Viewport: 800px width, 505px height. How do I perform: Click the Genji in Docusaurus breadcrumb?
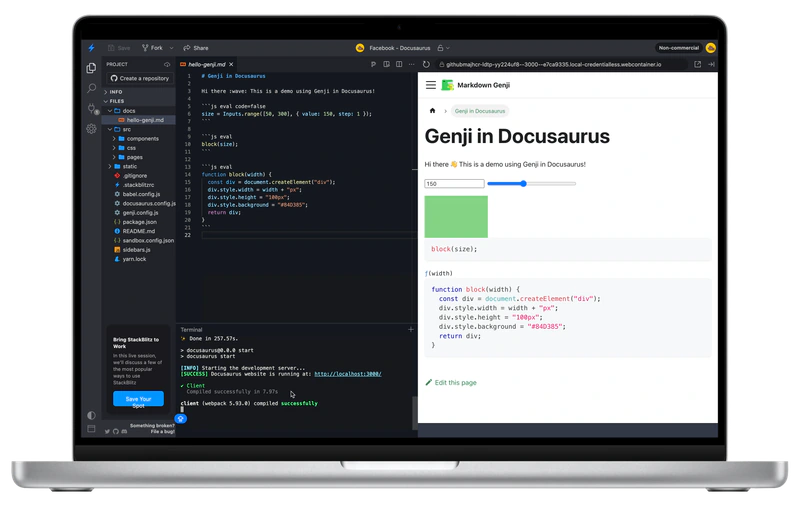(x=480, y=111)
